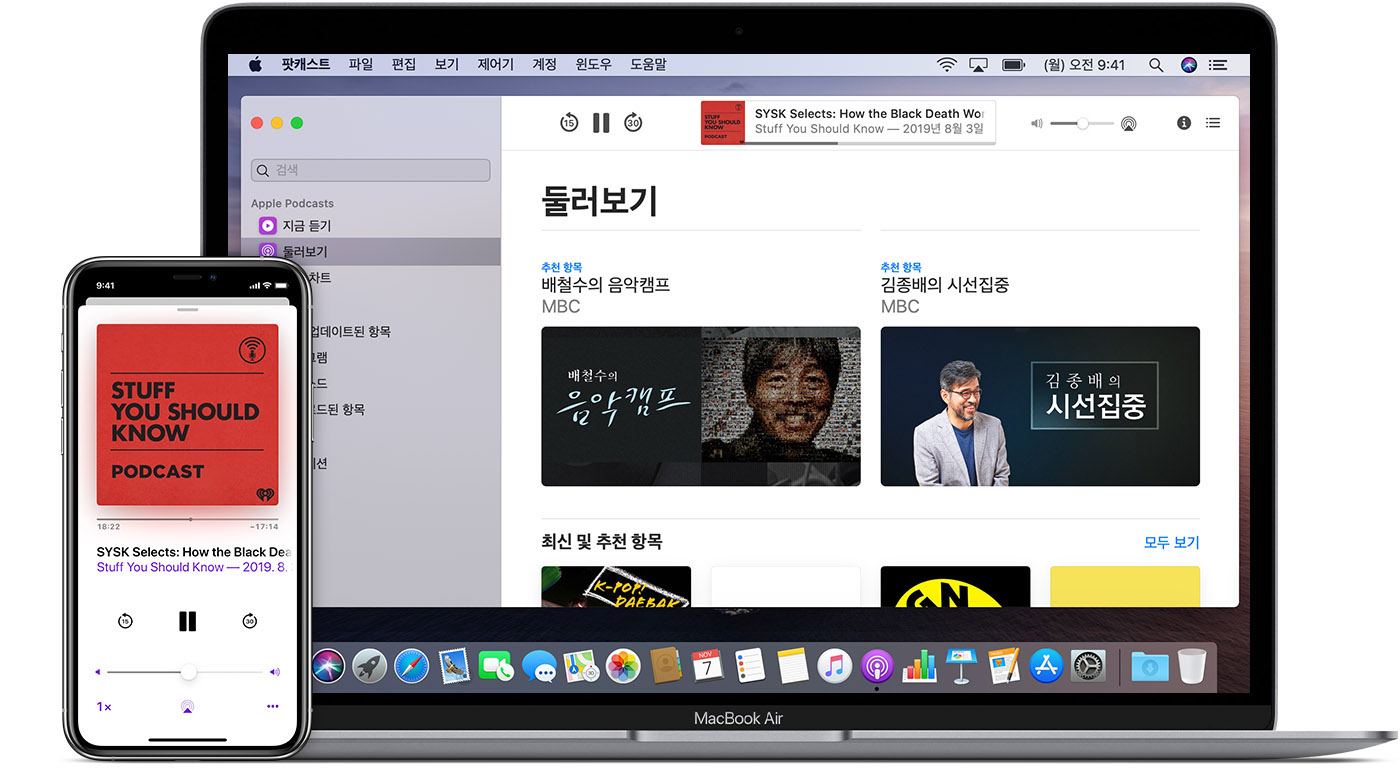
Task: Open Spotlight search from menu bar
Action: click(x=1156, y=64)
